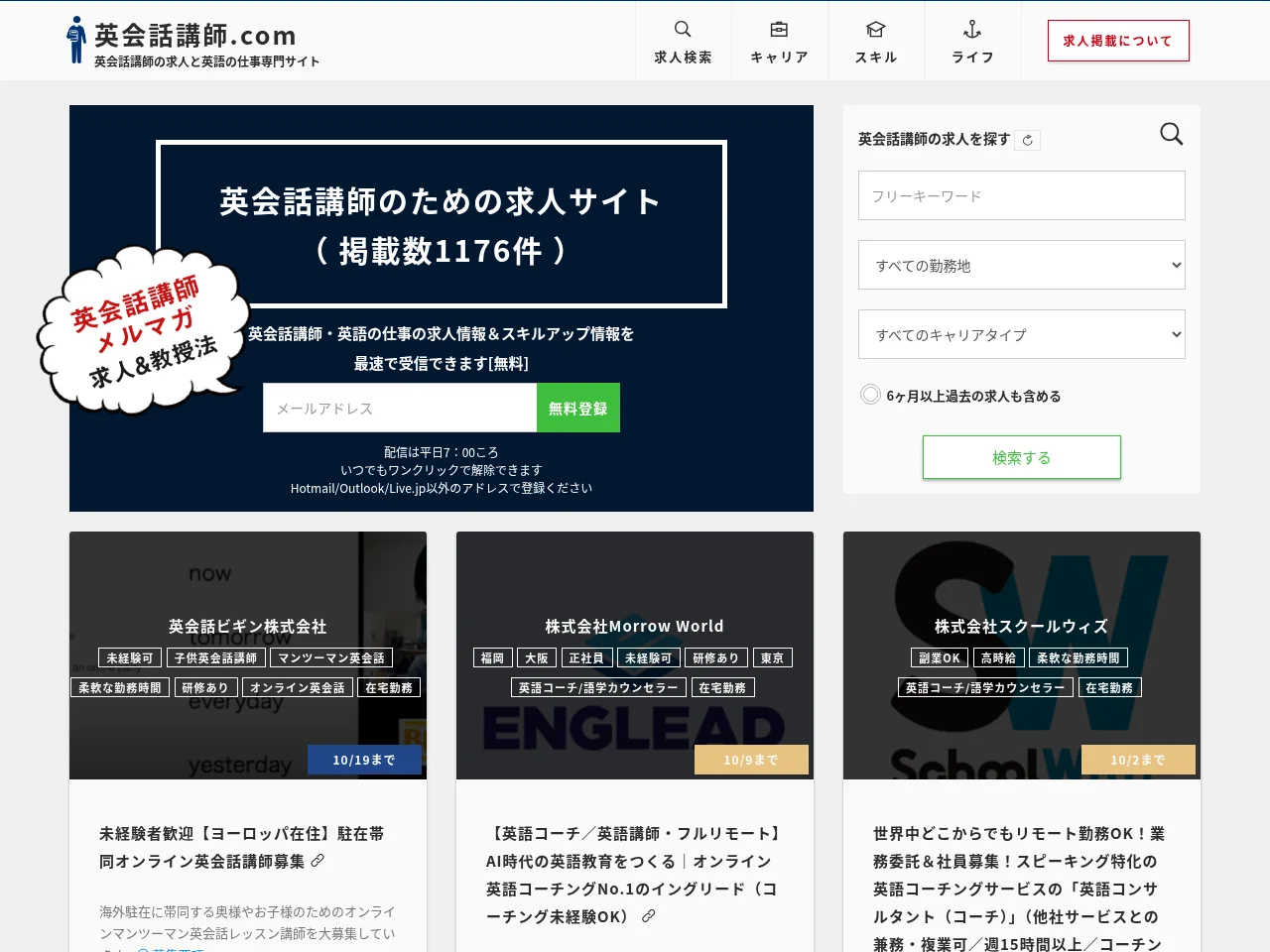
Task: Open the 未経験者歓迎【ヨーロッパ在住】job title
Action: pyautogui.click(x=242, y=847)
